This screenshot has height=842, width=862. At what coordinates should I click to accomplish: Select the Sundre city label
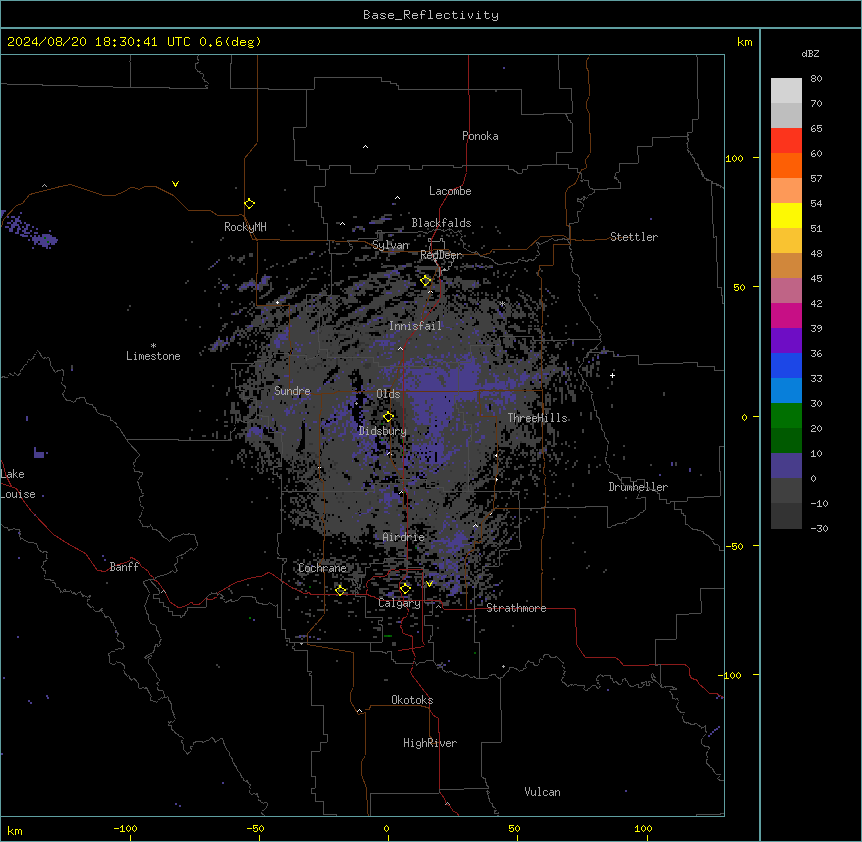click(292, 391)
